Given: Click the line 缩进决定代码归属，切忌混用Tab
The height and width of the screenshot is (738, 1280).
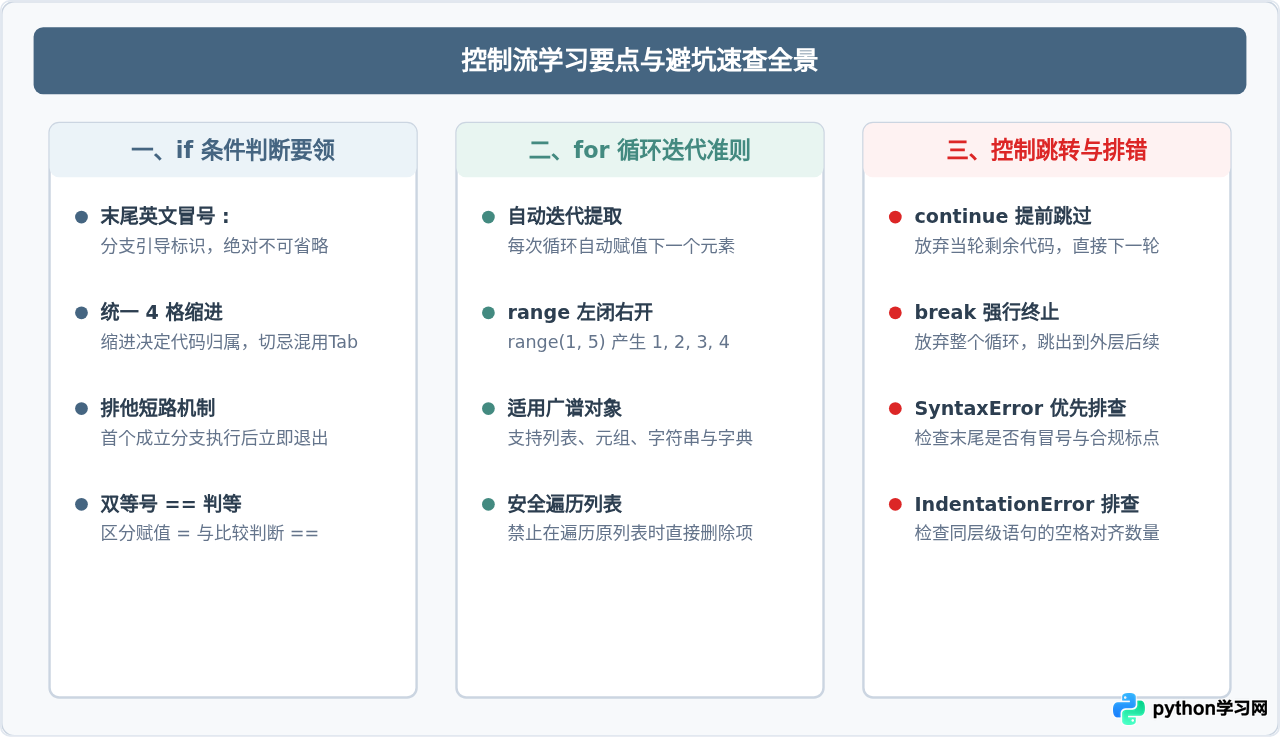Looking at the screenshot, I should click(229, 341).
